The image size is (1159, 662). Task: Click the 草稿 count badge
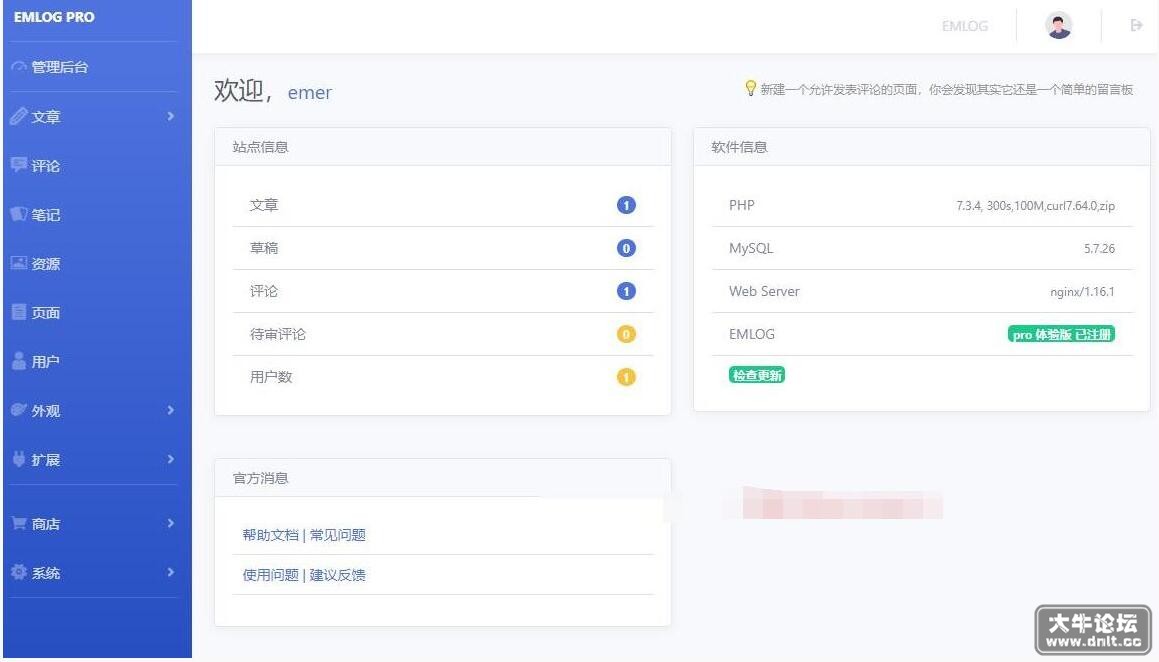pos(626,248)
